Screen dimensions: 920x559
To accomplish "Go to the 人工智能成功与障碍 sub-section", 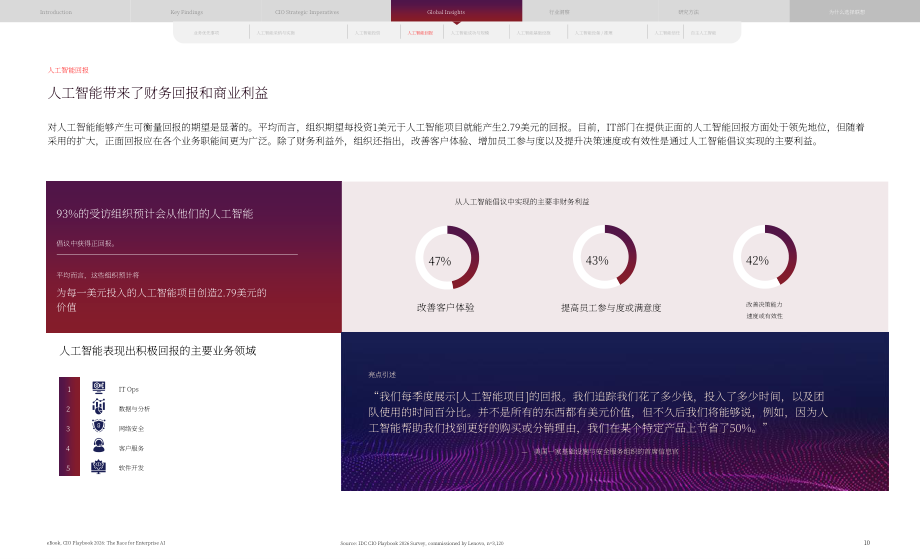I will 470,33.
